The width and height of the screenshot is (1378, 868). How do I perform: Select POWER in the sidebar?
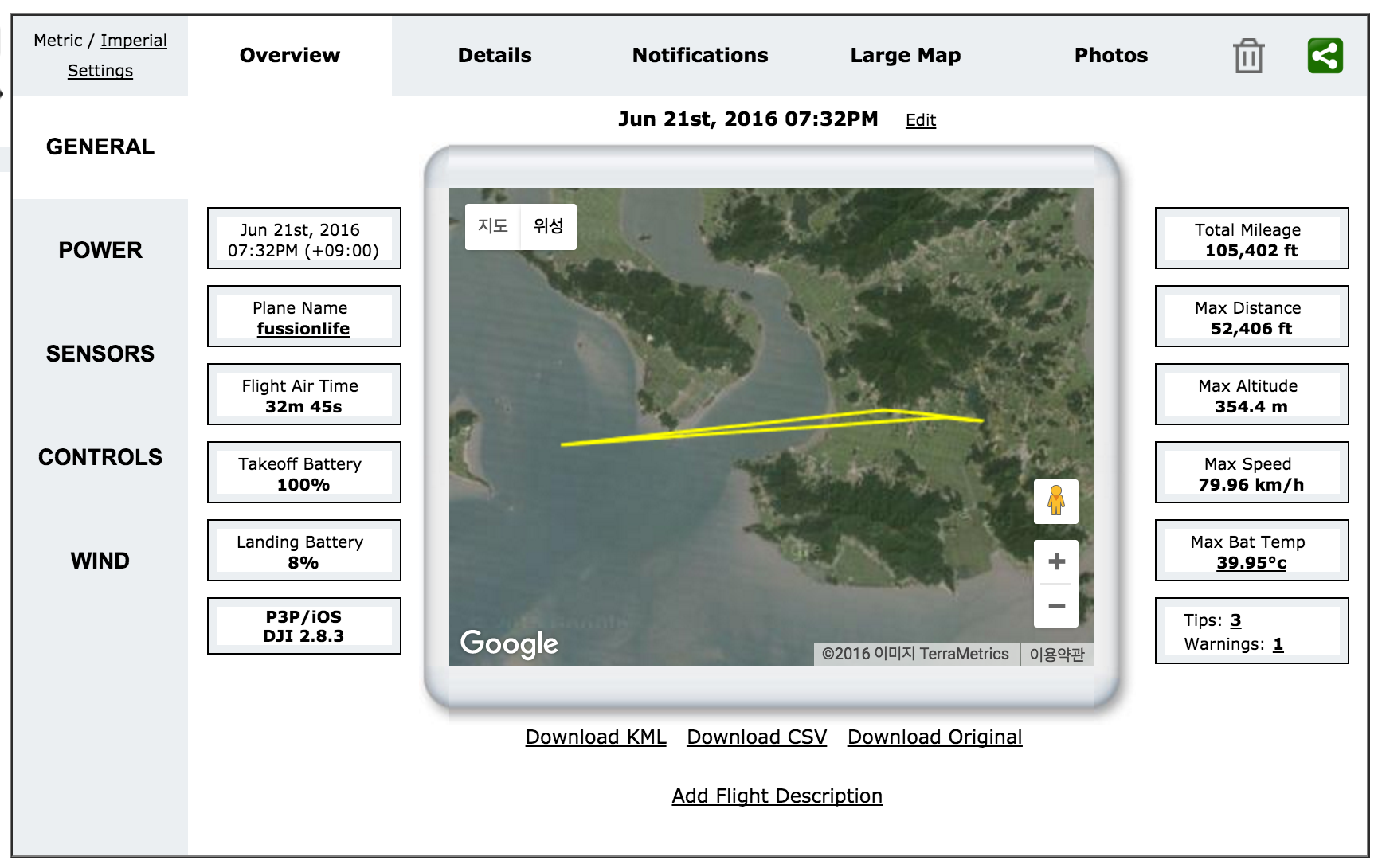click(x=100, y=250)
